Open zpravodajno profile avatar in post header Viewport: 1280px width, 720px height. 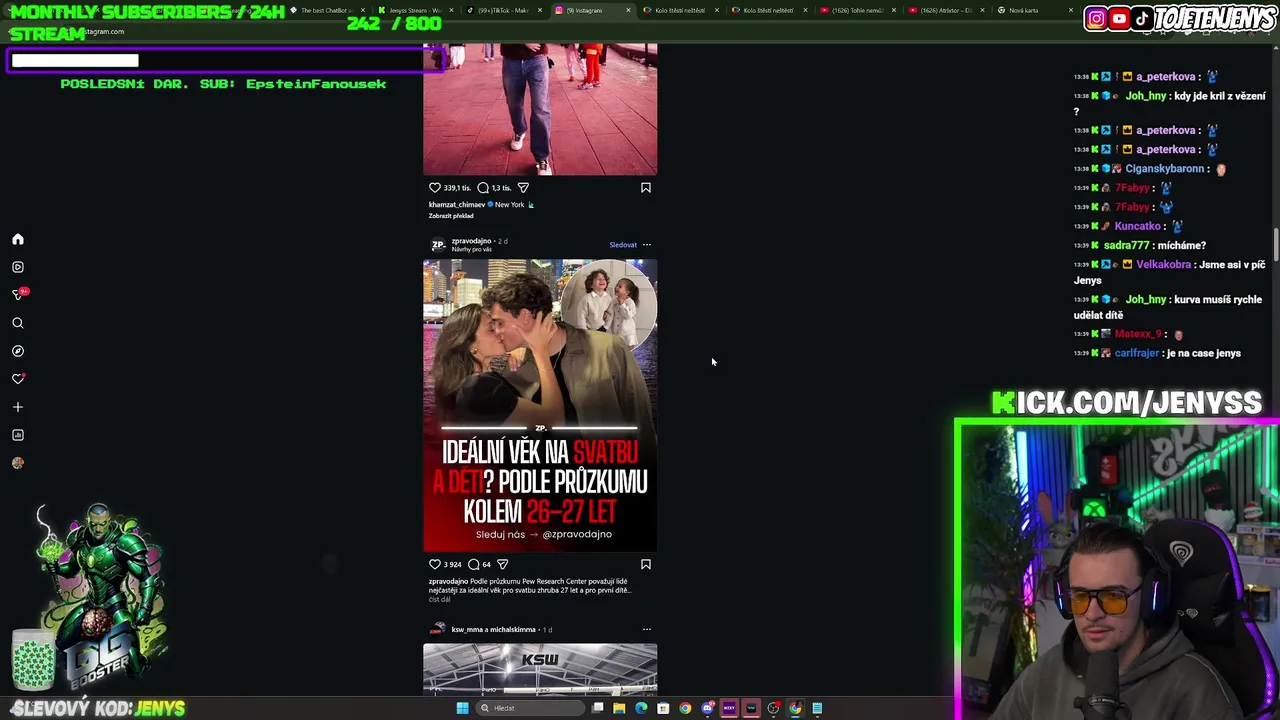coord(437,245)
